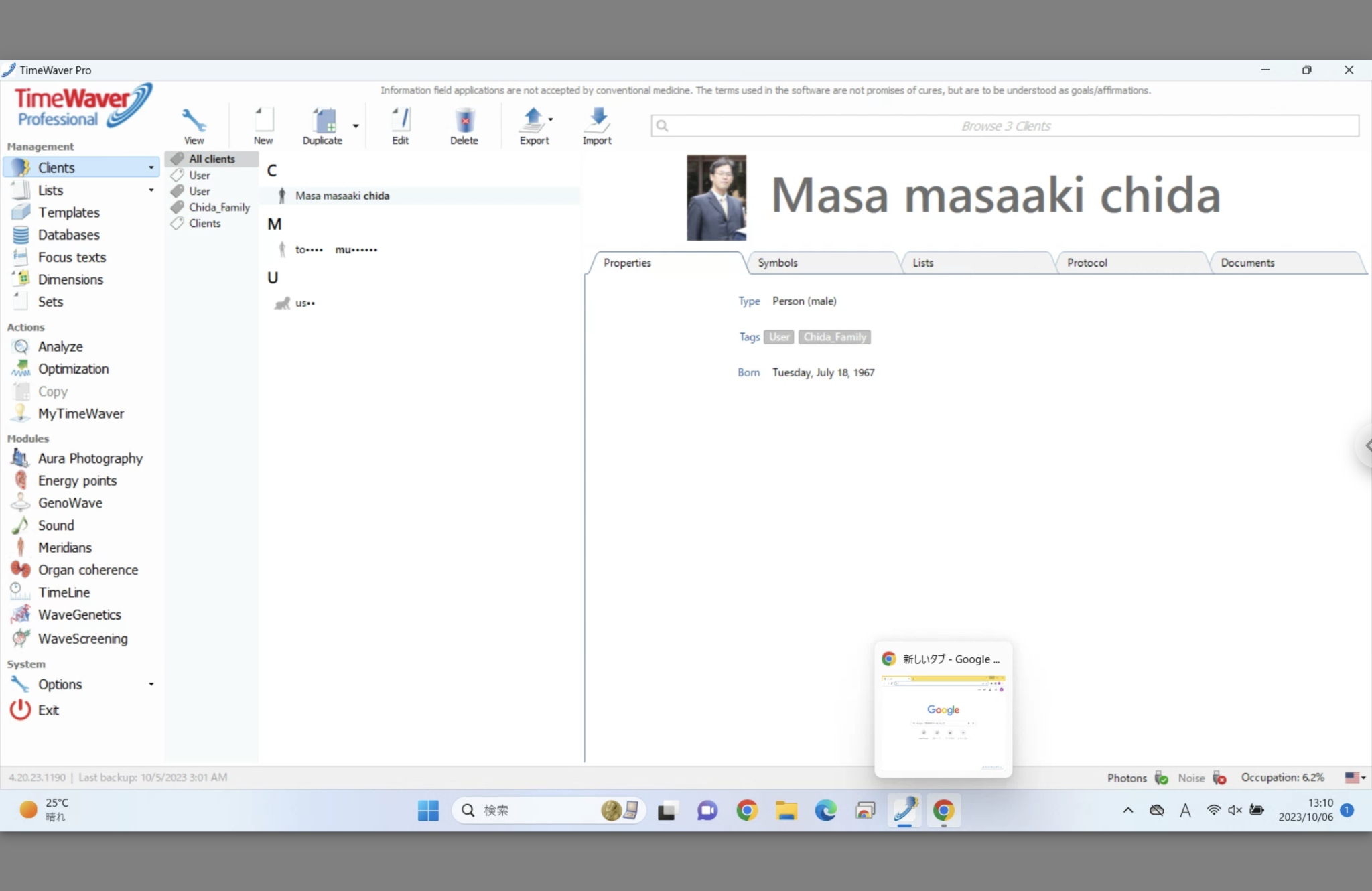Select Clients tag filter
Image resolution: width=1372 pixels, height=891 pixels.
pyautogui.click(x=204, y=223)
